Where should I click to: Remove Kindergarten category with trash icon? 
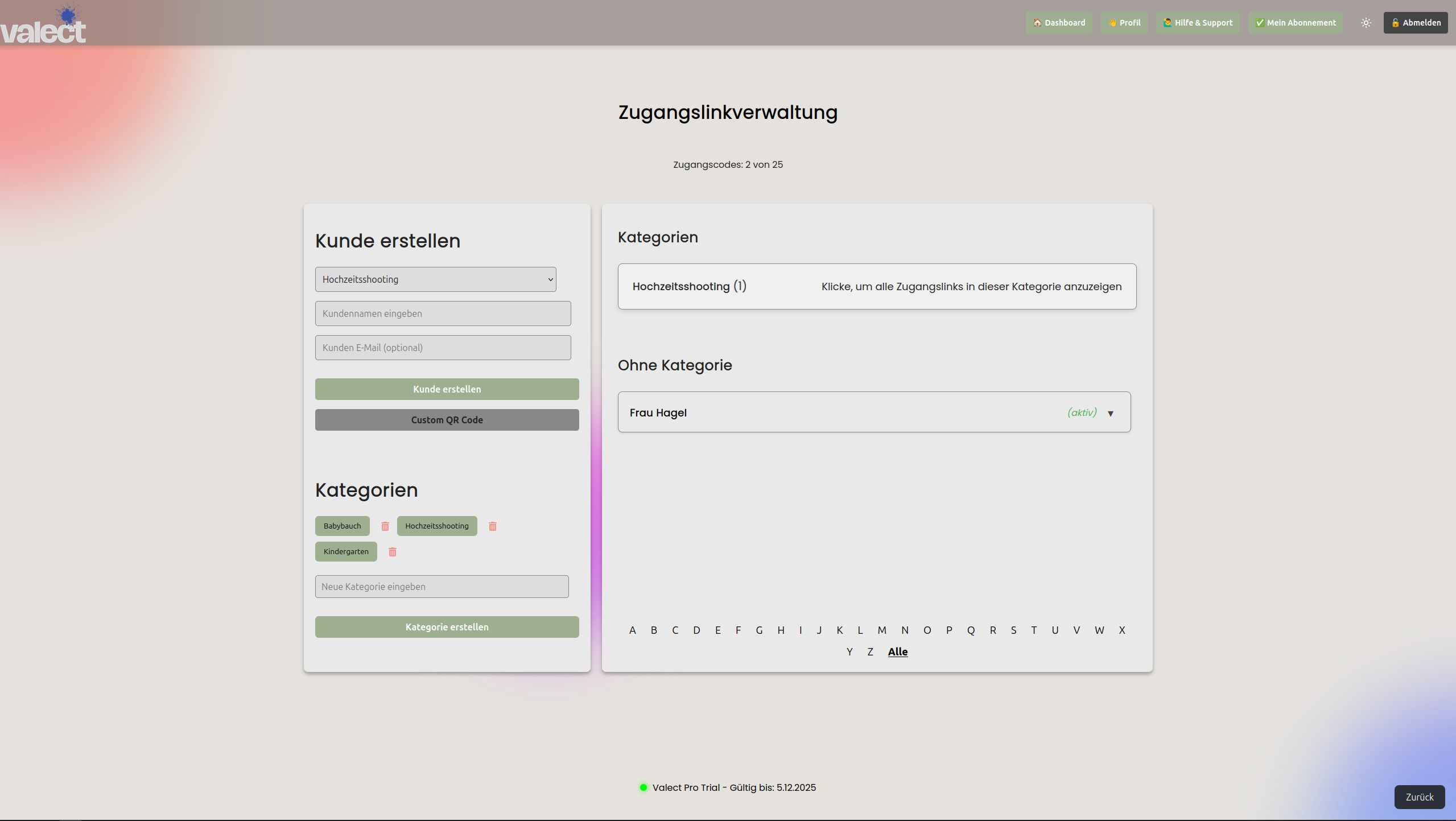pyautogui.click(x=393, y=552)
